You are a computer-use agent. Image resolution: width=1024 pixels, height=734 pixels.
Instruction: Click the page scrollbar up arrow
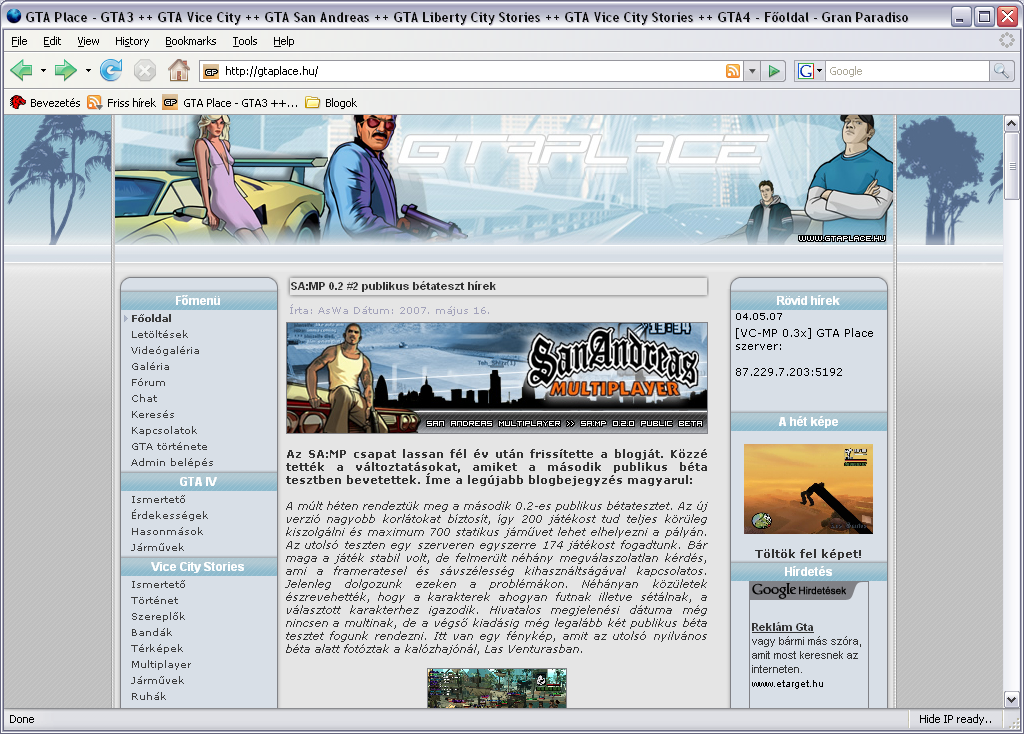[x=1011, y=123]
